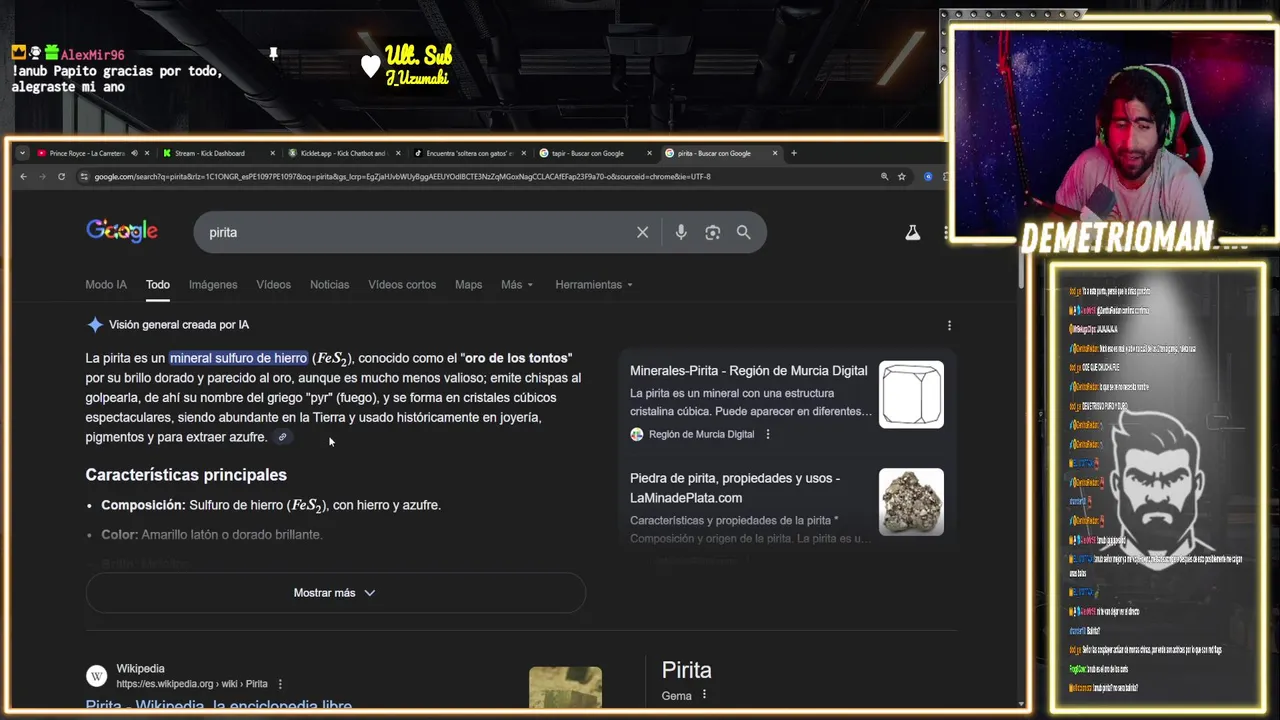Open Pirita Gema panel options menu

(704, 695)
